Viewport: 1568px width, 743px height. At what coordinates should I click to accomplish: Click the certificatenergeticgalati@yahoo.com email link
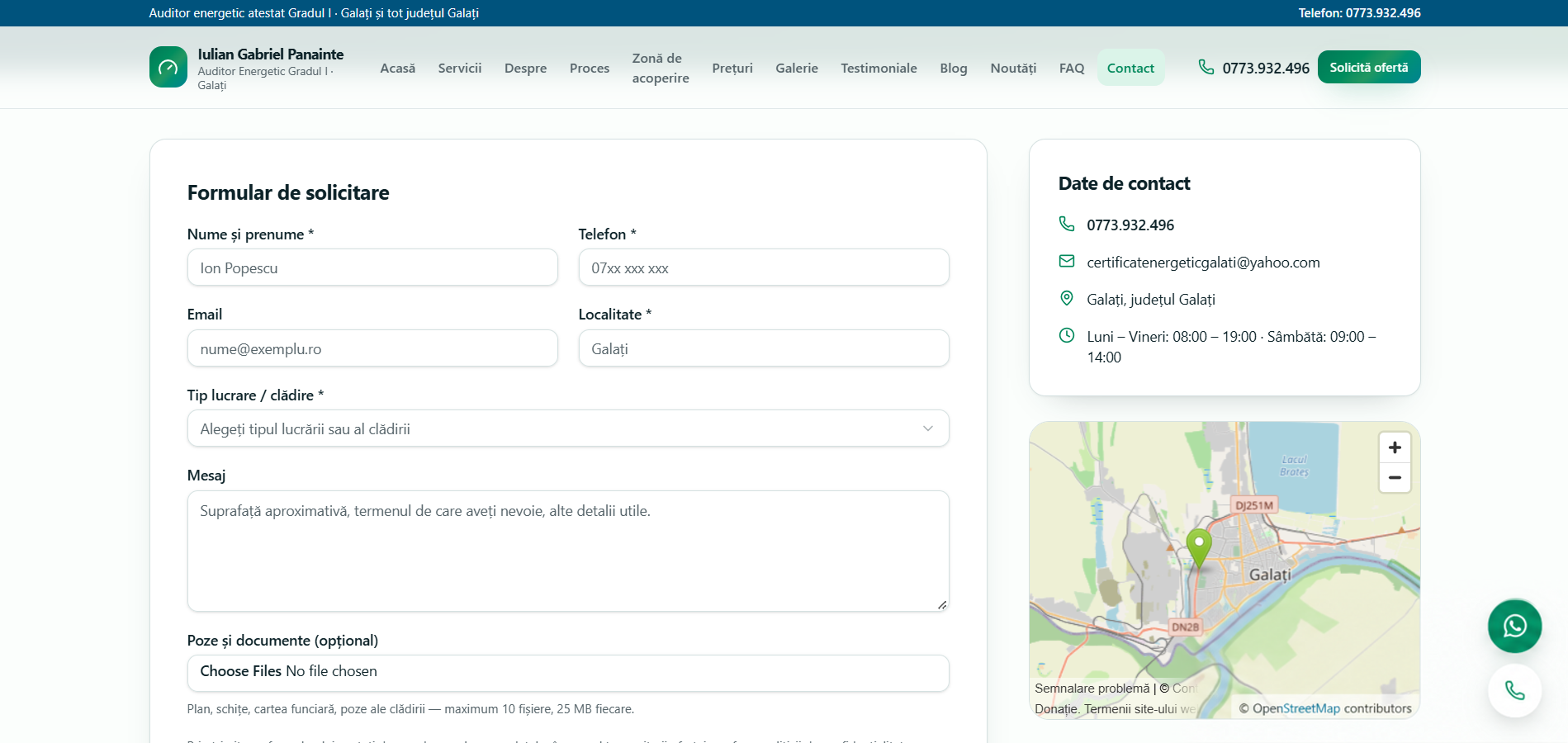point(1203,263)
